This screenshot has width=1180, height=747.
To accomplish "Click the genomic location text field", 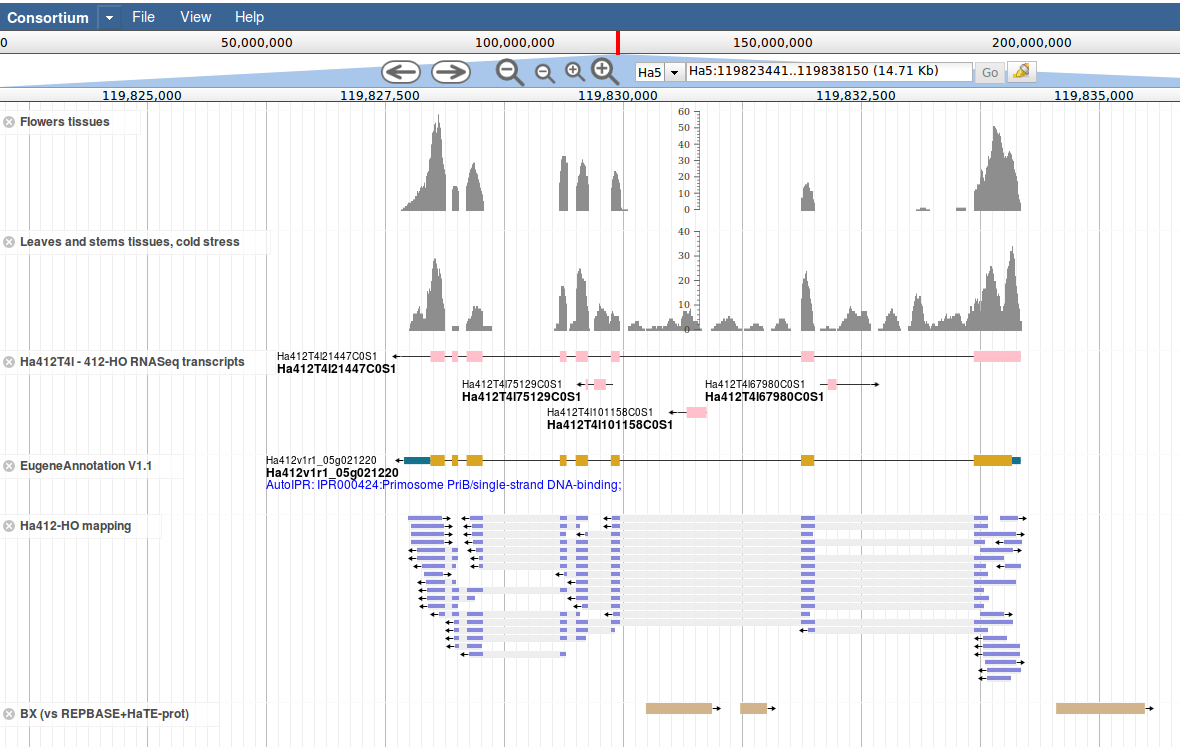I will pos(828,72).
